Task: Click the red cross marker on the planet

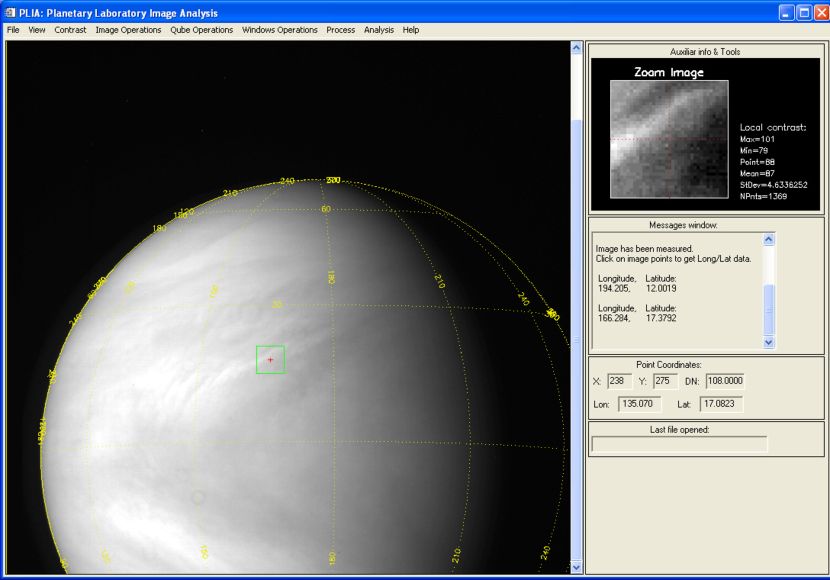Action: tap(270, 360)
